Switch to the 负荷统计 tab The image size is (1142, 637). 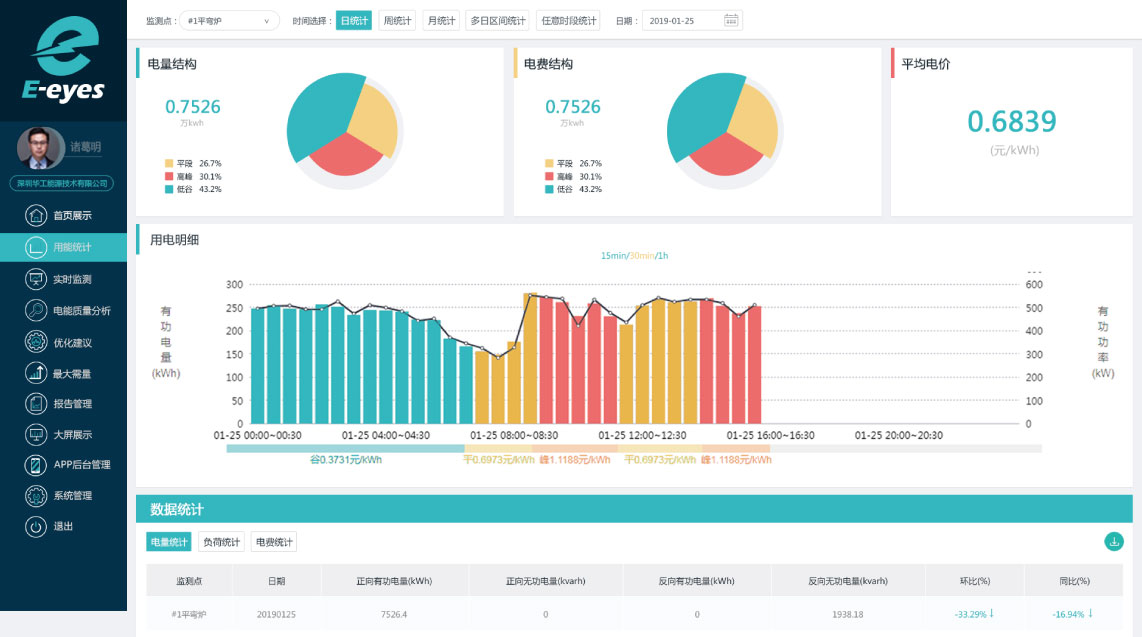(x=221, y=542)
